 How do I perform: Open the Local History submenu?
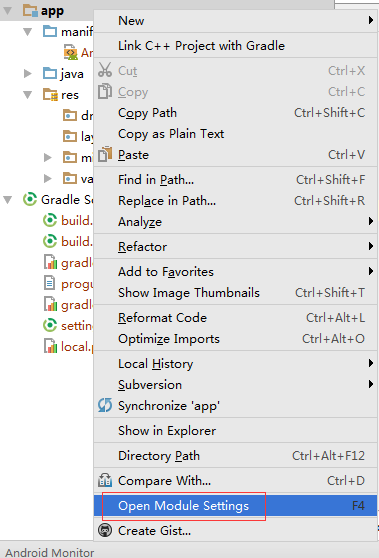tap(235, 364)
